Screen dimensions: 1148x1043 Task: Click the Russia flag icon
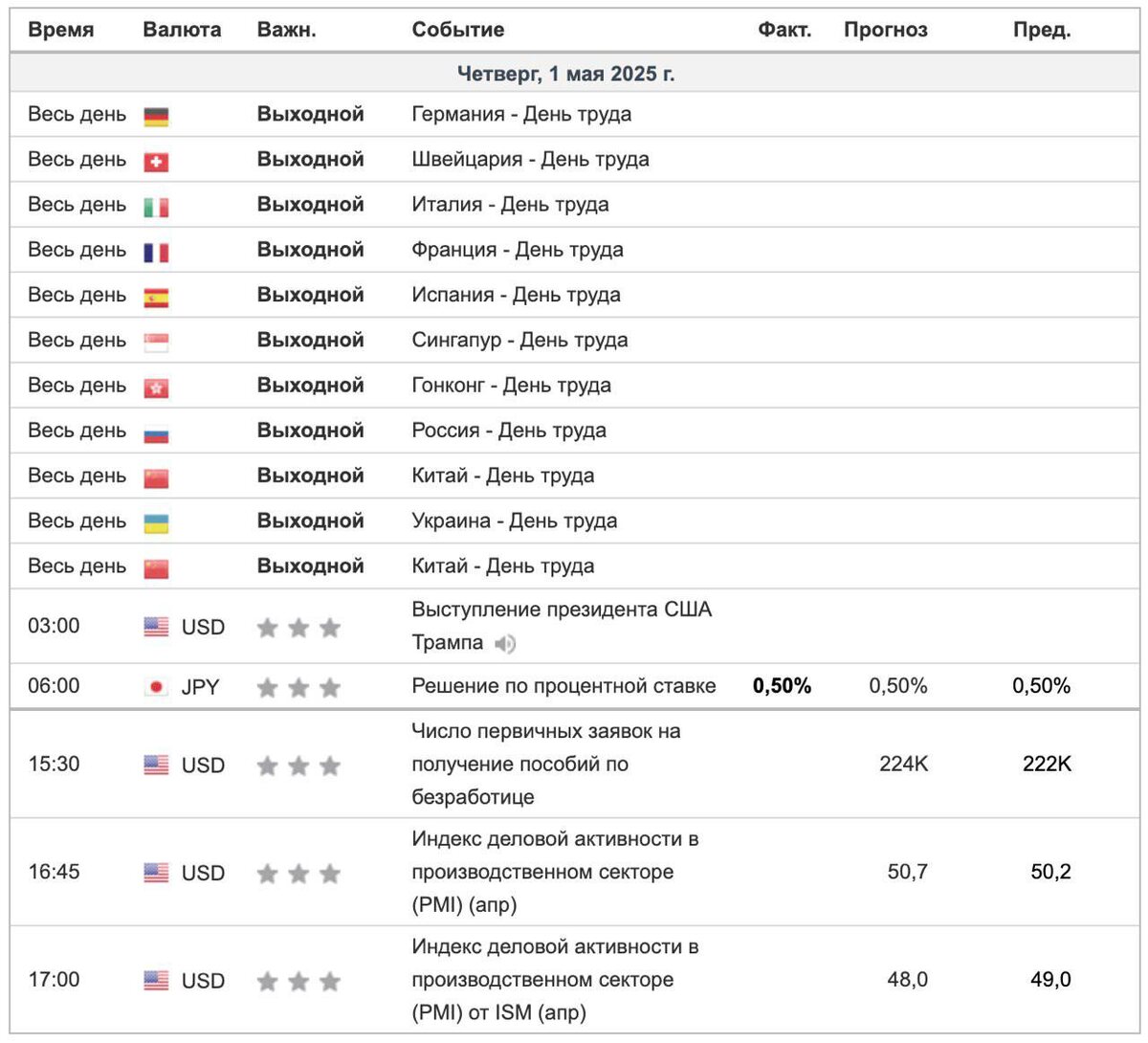(156, 433)
